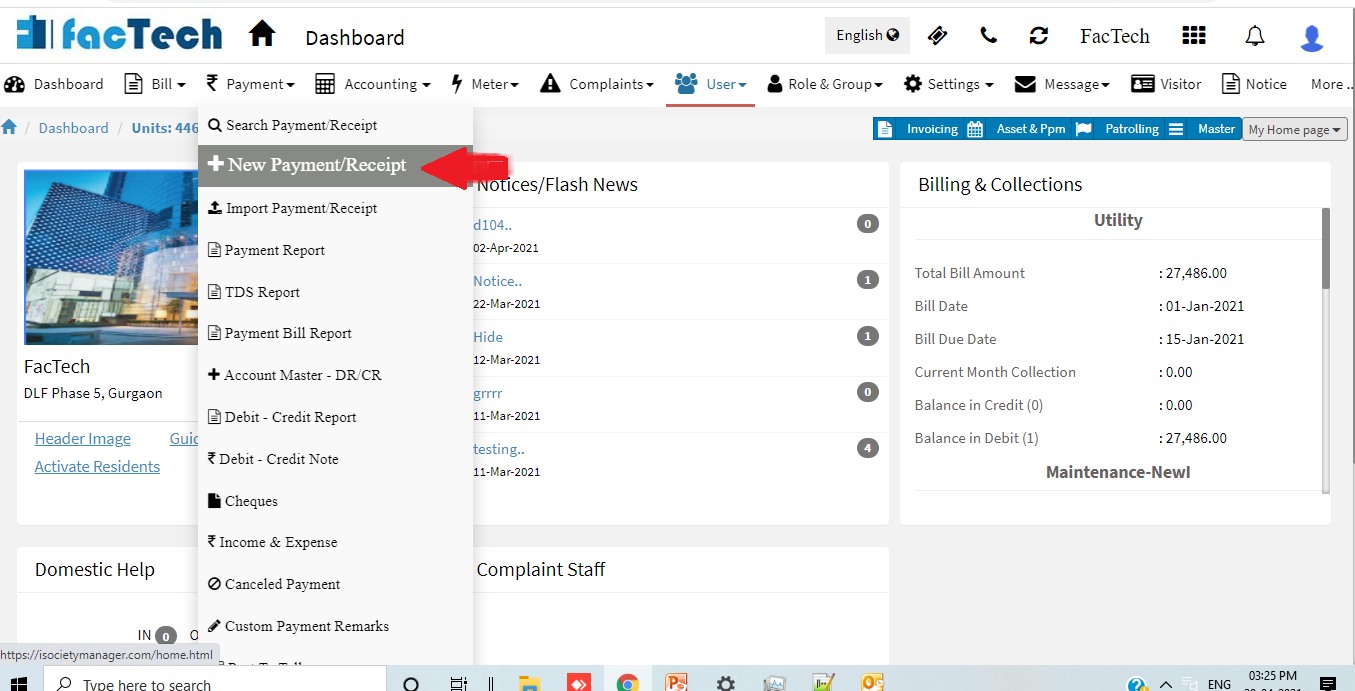Click the Dashboard breadcrumb link
This screenshot has height=691, width=1355.
pos(74,128)
